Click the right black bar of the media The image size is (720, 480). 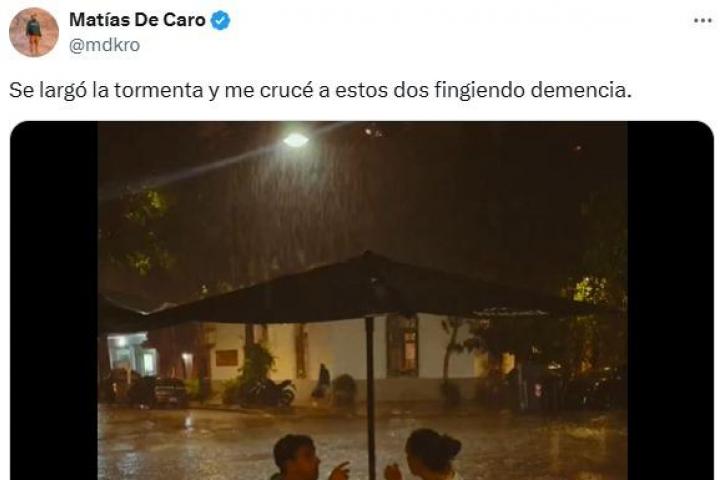coord(670,301)
